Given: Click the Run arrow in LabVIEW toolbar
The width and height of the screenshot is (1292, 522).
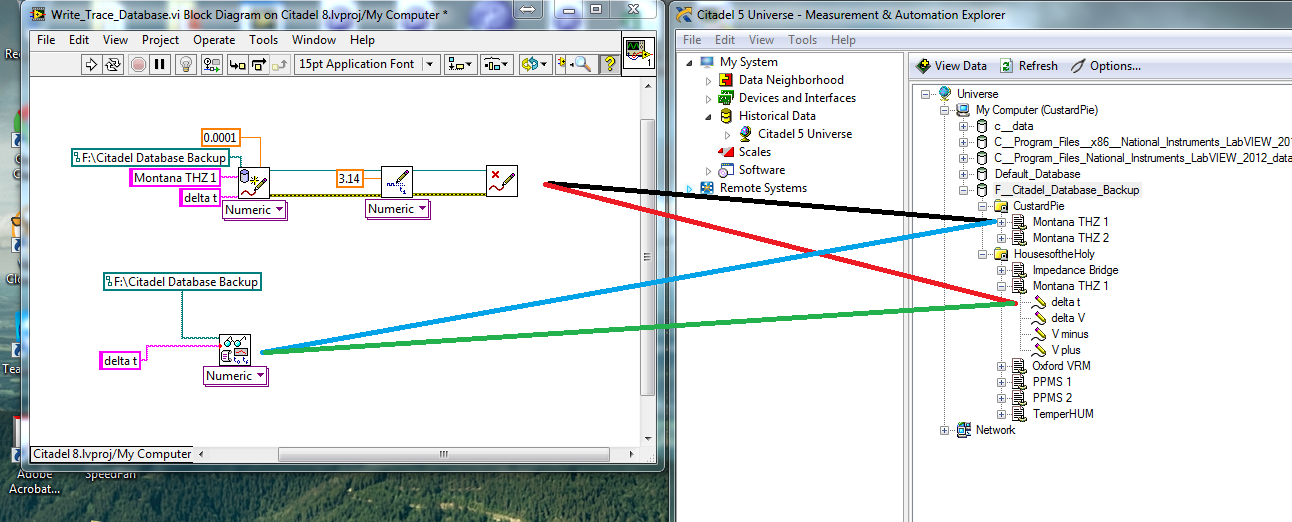Looking at the screenshot, I should pos(90,64).
